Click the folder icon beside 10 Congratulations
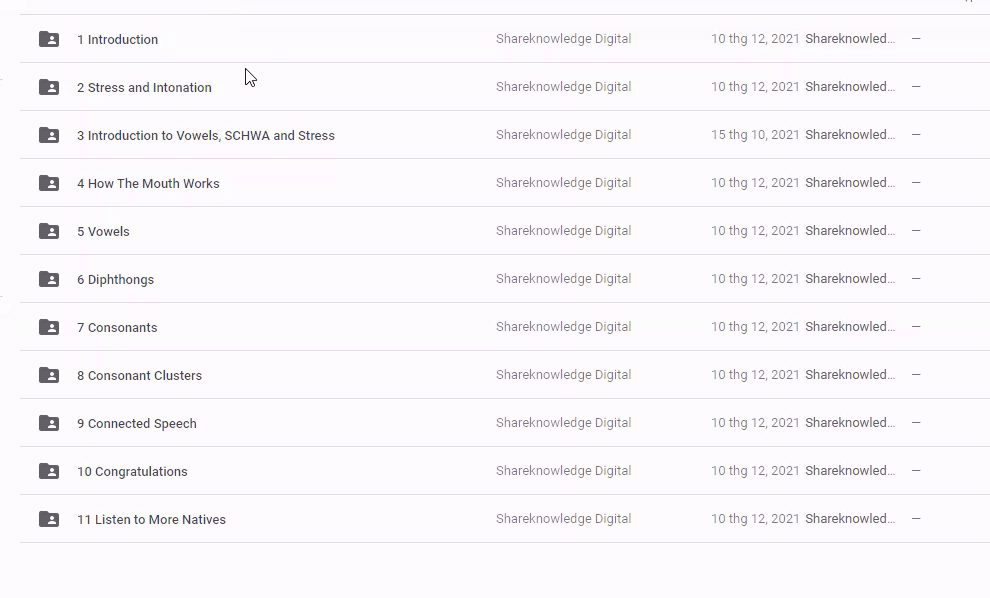990x598 pixels. [49, 471]
